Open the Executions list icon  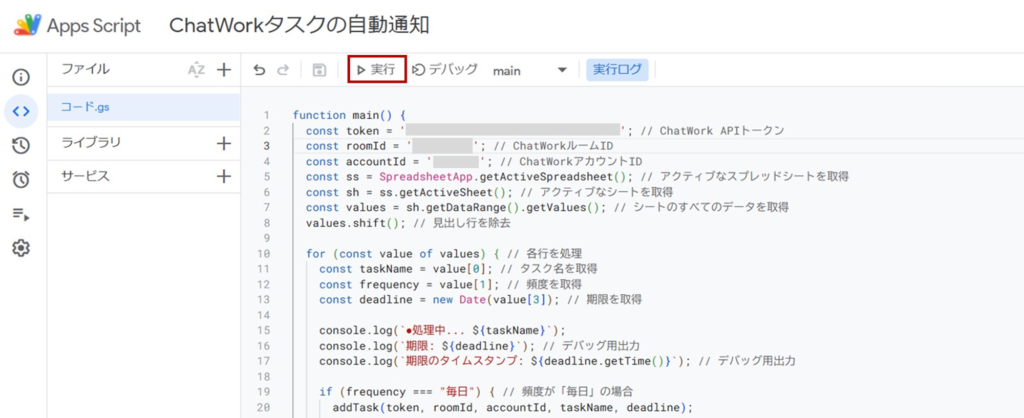click(21, 214)
